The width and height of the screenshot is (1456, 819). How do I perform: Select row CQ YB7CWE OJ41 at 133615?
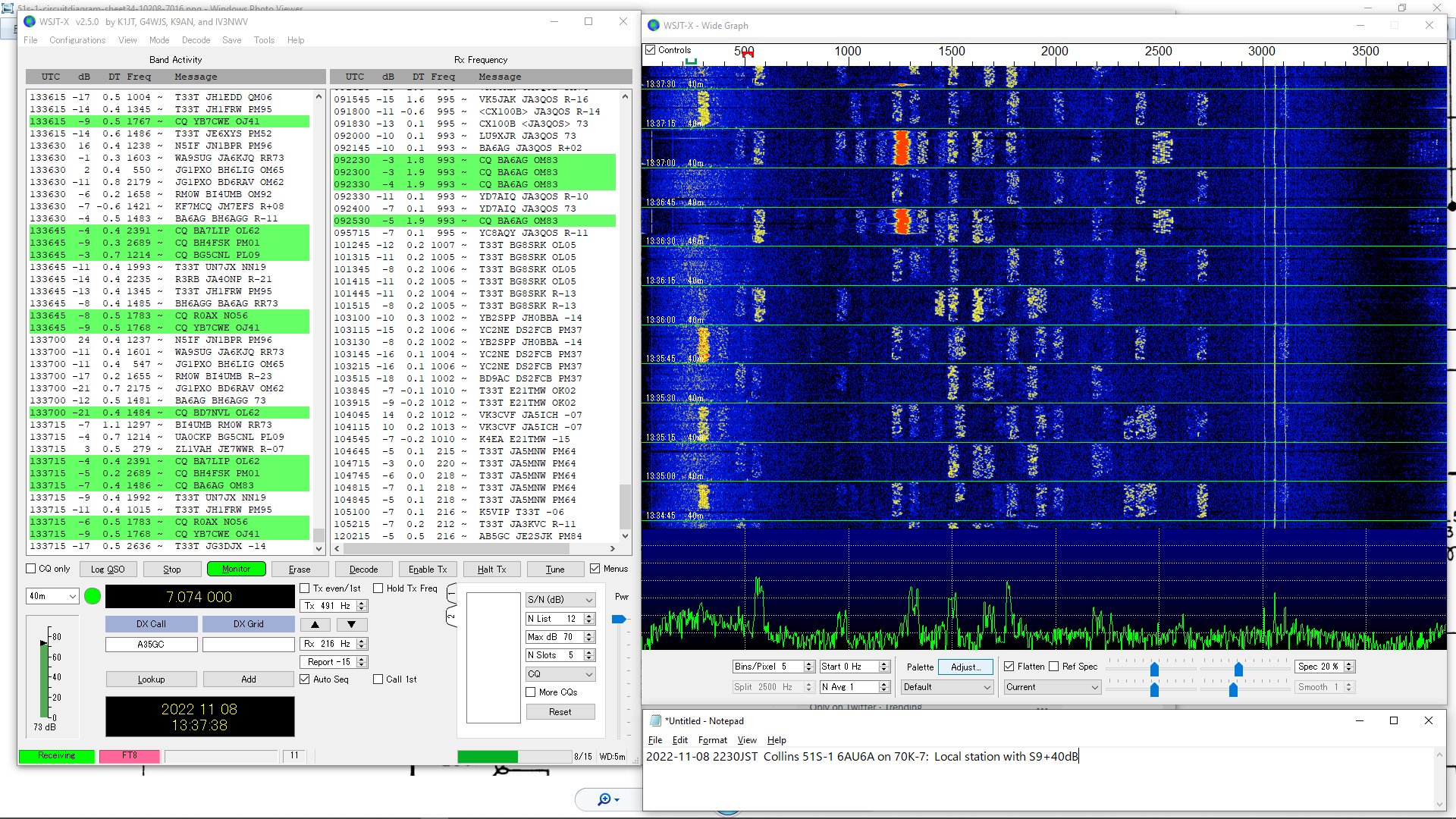coord(169,121)
